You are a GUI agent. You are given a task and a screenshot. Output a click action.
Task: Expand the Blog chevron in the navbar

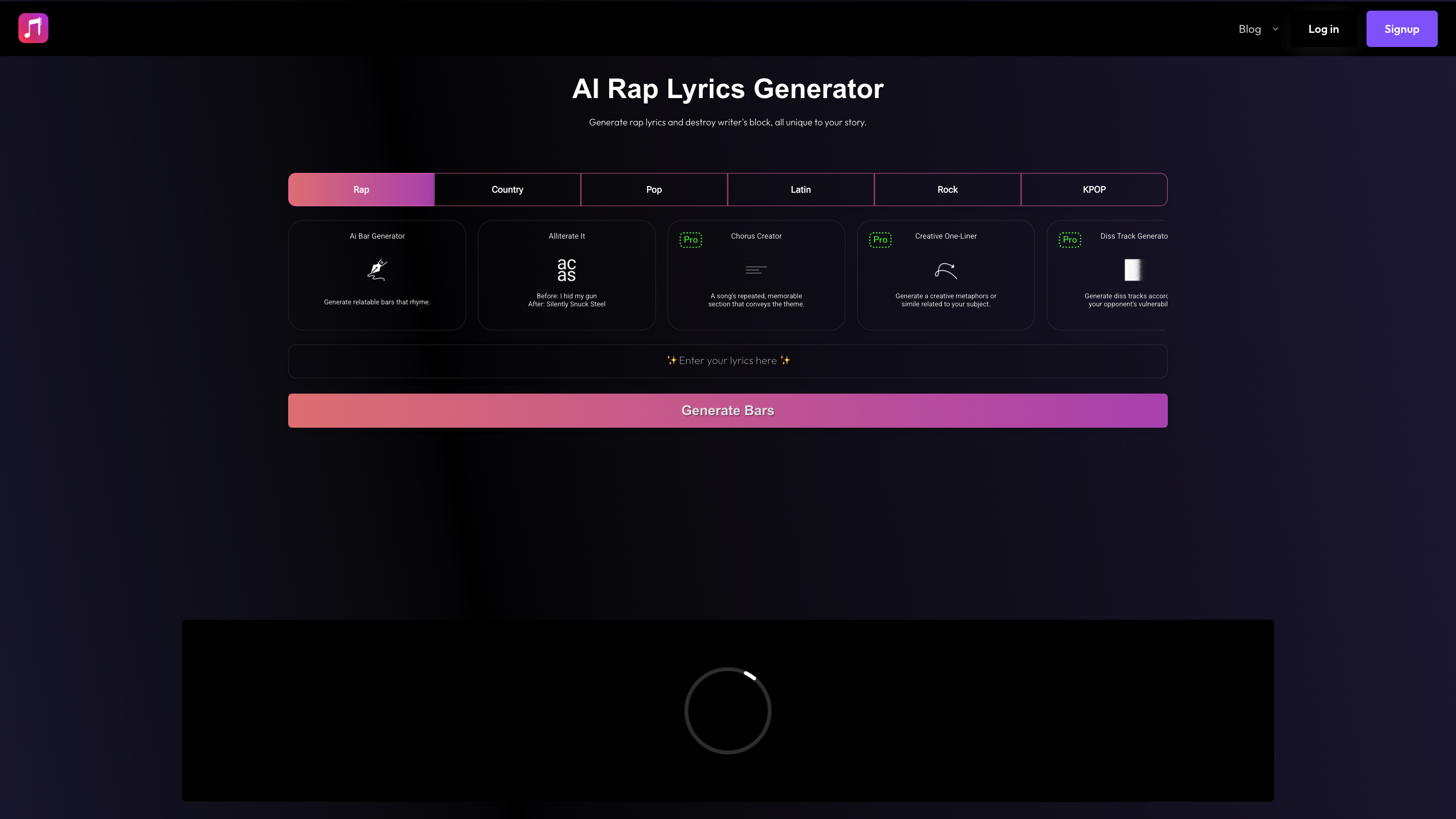pyautogui.click(x=1275, y=29)
